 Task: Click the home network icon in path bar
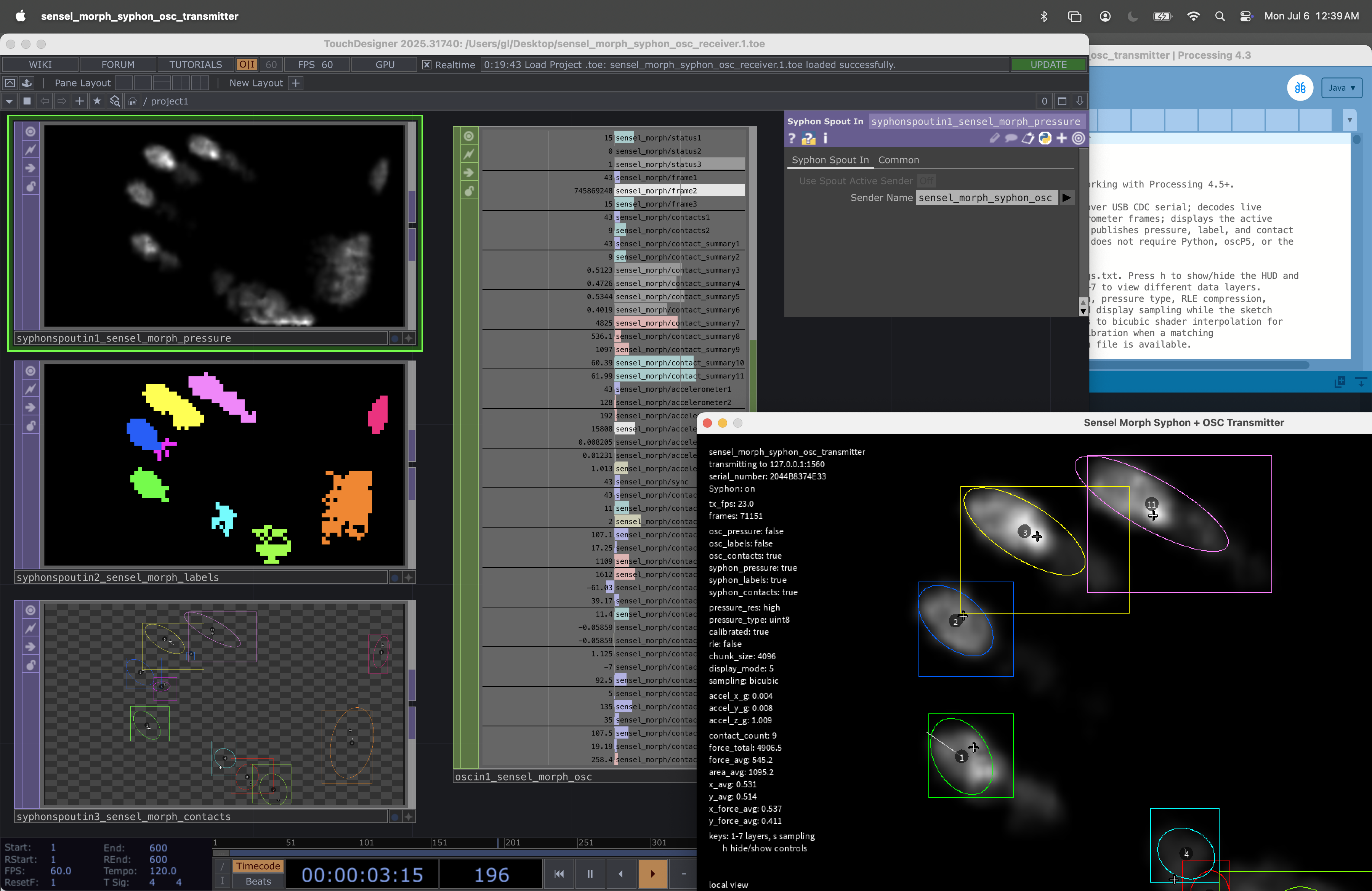(132, 101)
